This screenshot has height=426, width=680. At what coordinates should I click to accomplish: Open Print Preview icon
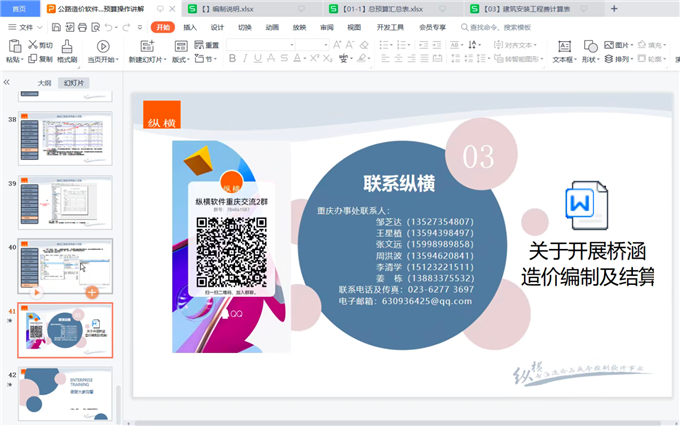pos(95,27)
